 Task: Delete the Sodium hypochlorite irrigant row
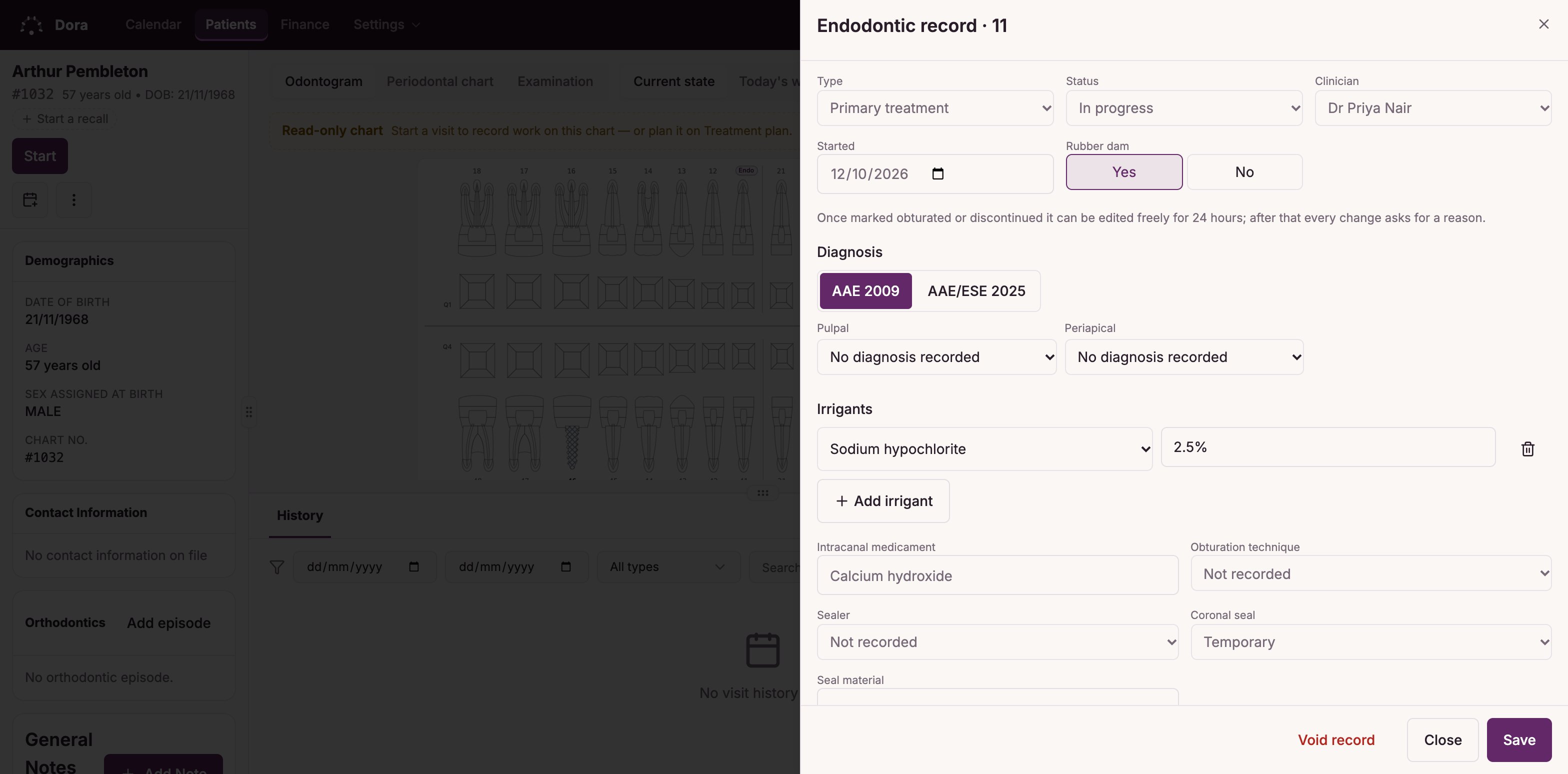pos(1527,449)
